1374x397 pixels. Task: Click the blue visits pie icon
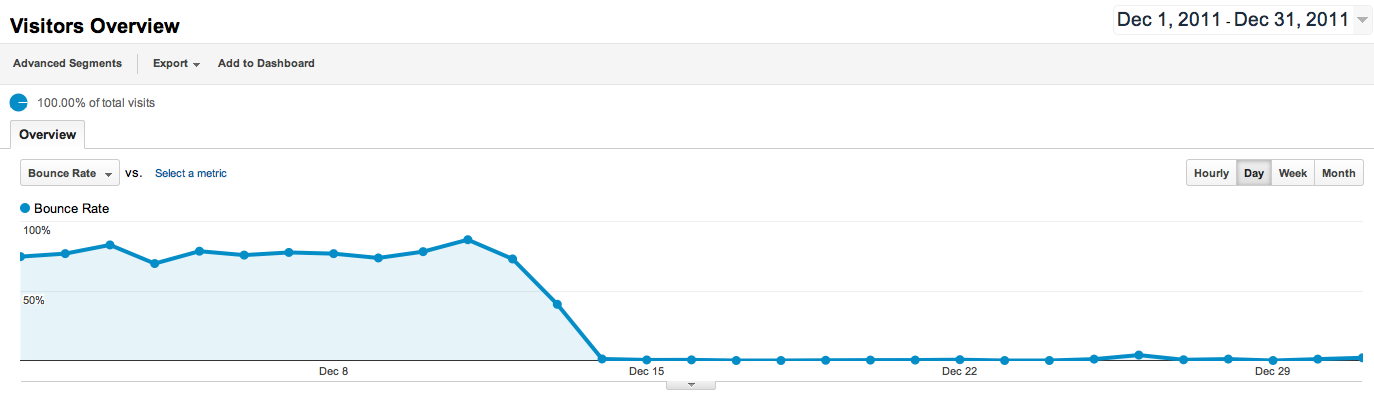(19, 102)
